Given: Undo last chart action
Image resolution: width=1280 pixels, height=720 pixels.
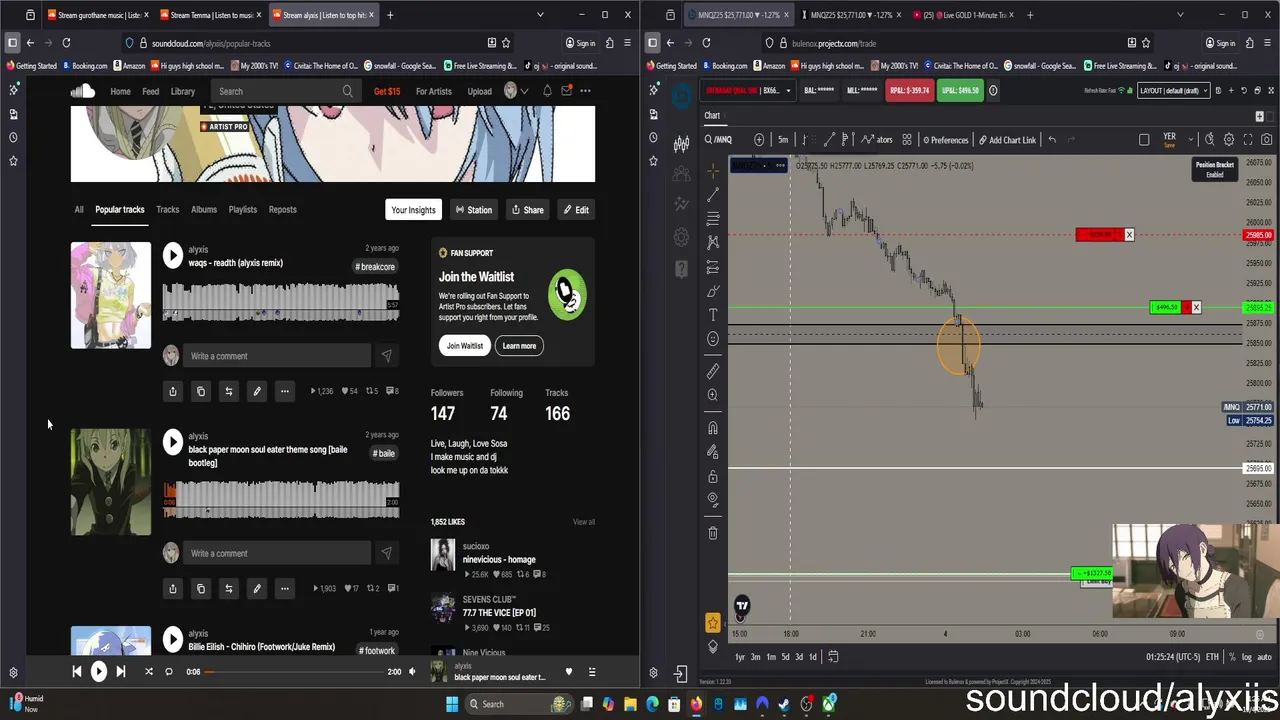Looking at the screenshot, I should coord(1052,140).
